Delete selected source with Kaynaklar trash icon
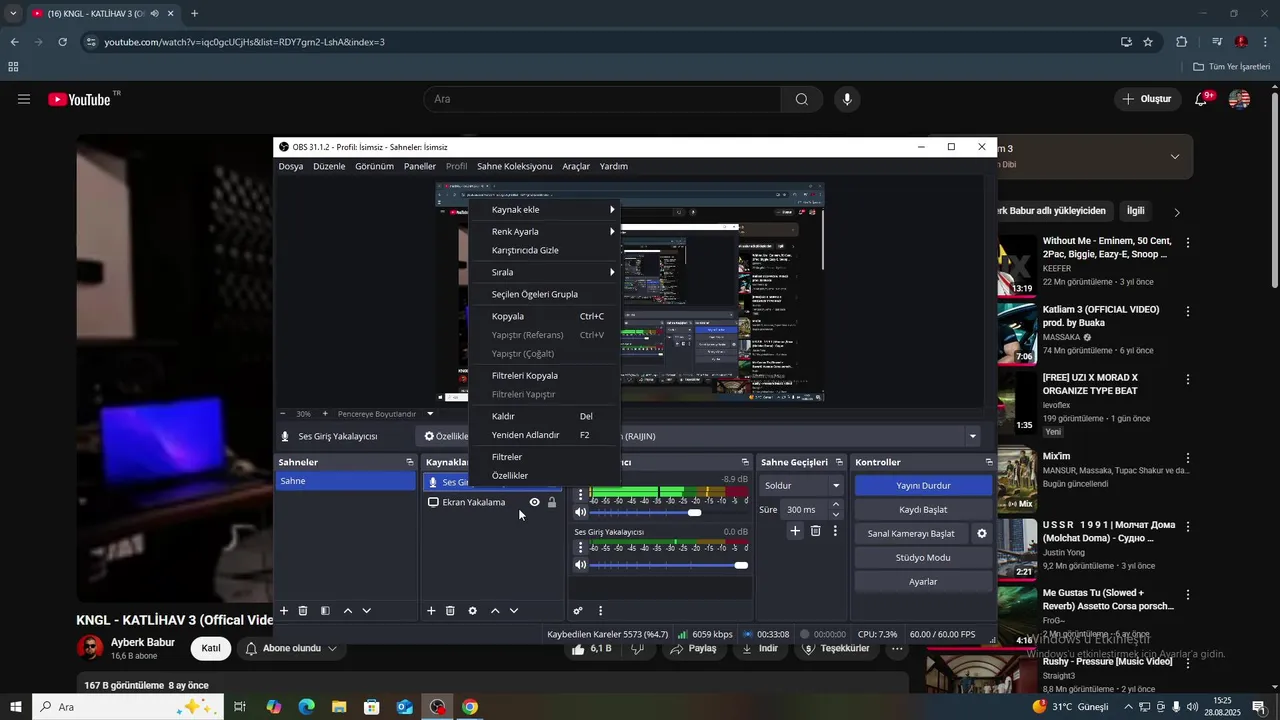Viewport: 1280px width, 720px height. point(450,611)
